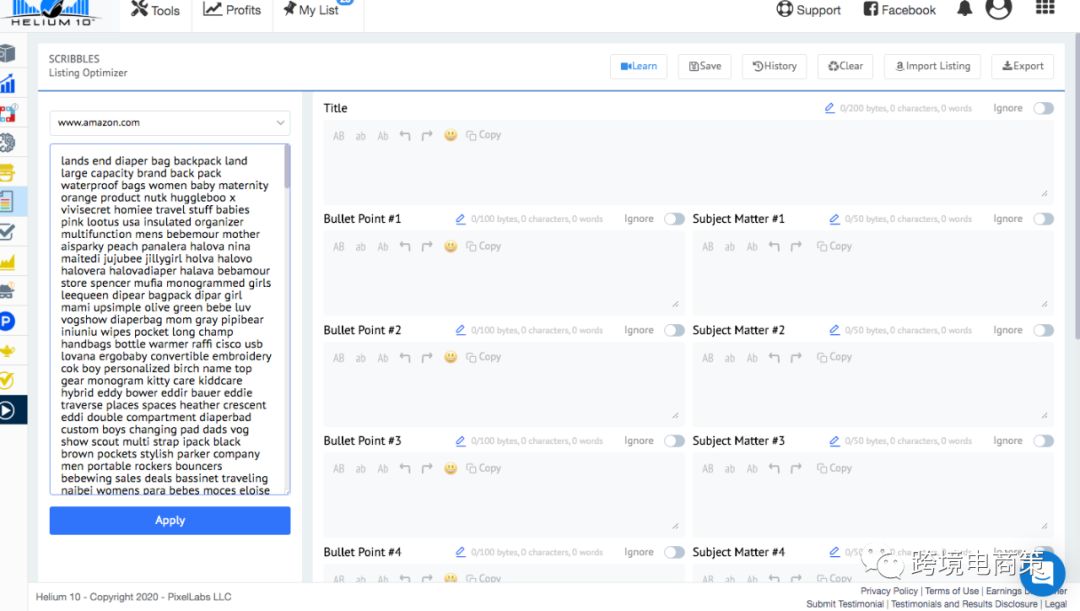1080x611 pixels.
Task: Open the notifications bell
Action: click(x=964, y=10)
